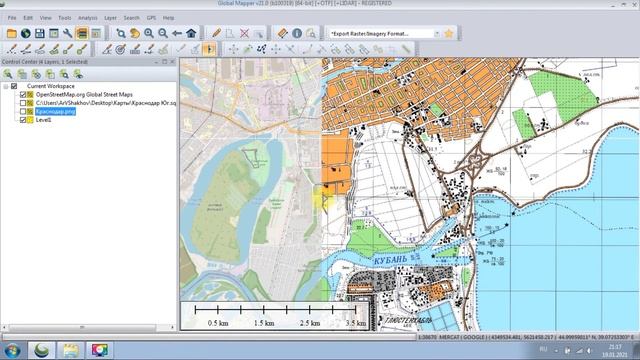Click the distance scale bar on the map
The image size is (640, 360).
275,316
